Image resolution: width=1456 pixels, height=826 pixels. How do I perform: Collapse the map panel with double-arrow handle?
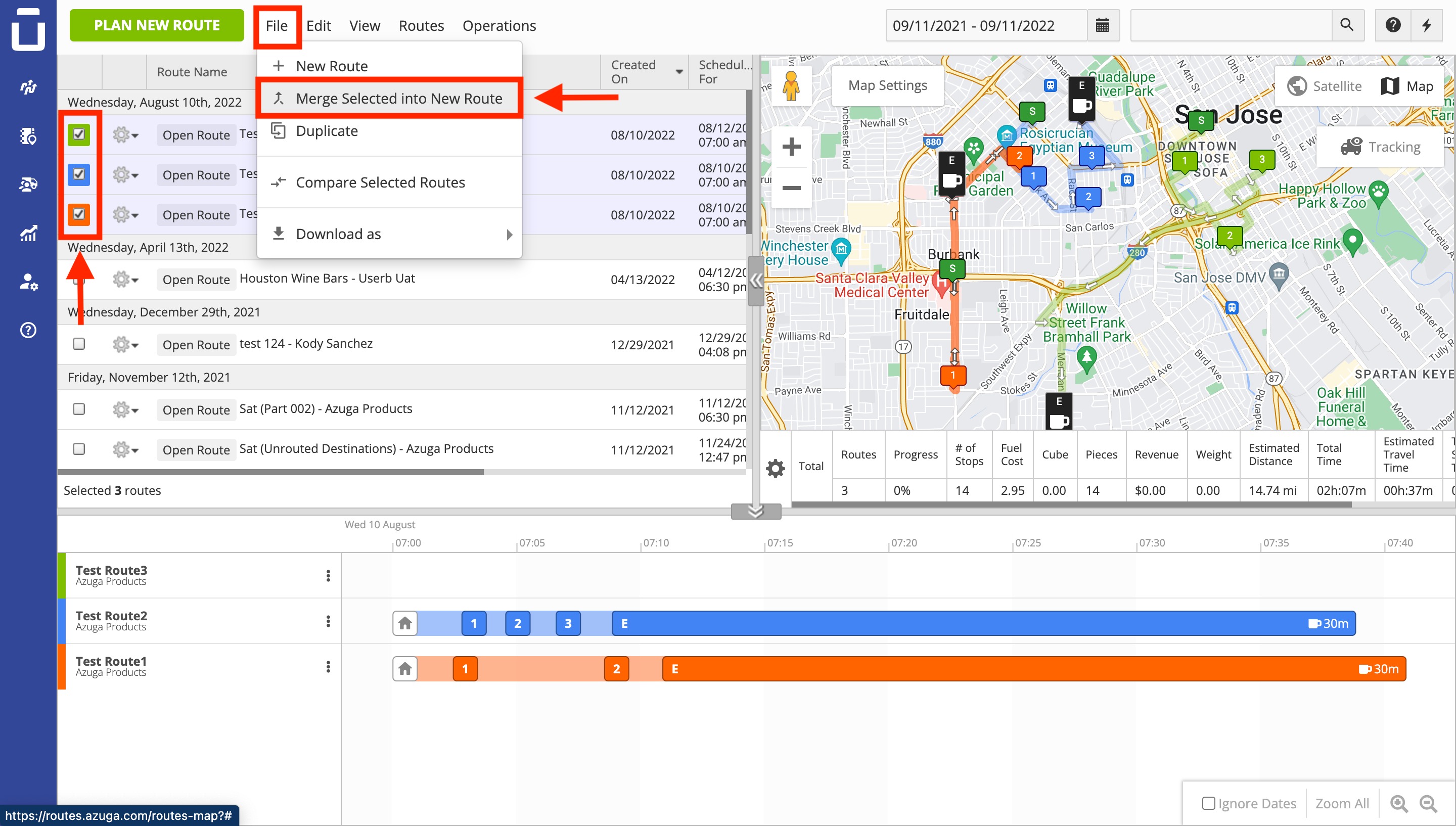point(755,281)
